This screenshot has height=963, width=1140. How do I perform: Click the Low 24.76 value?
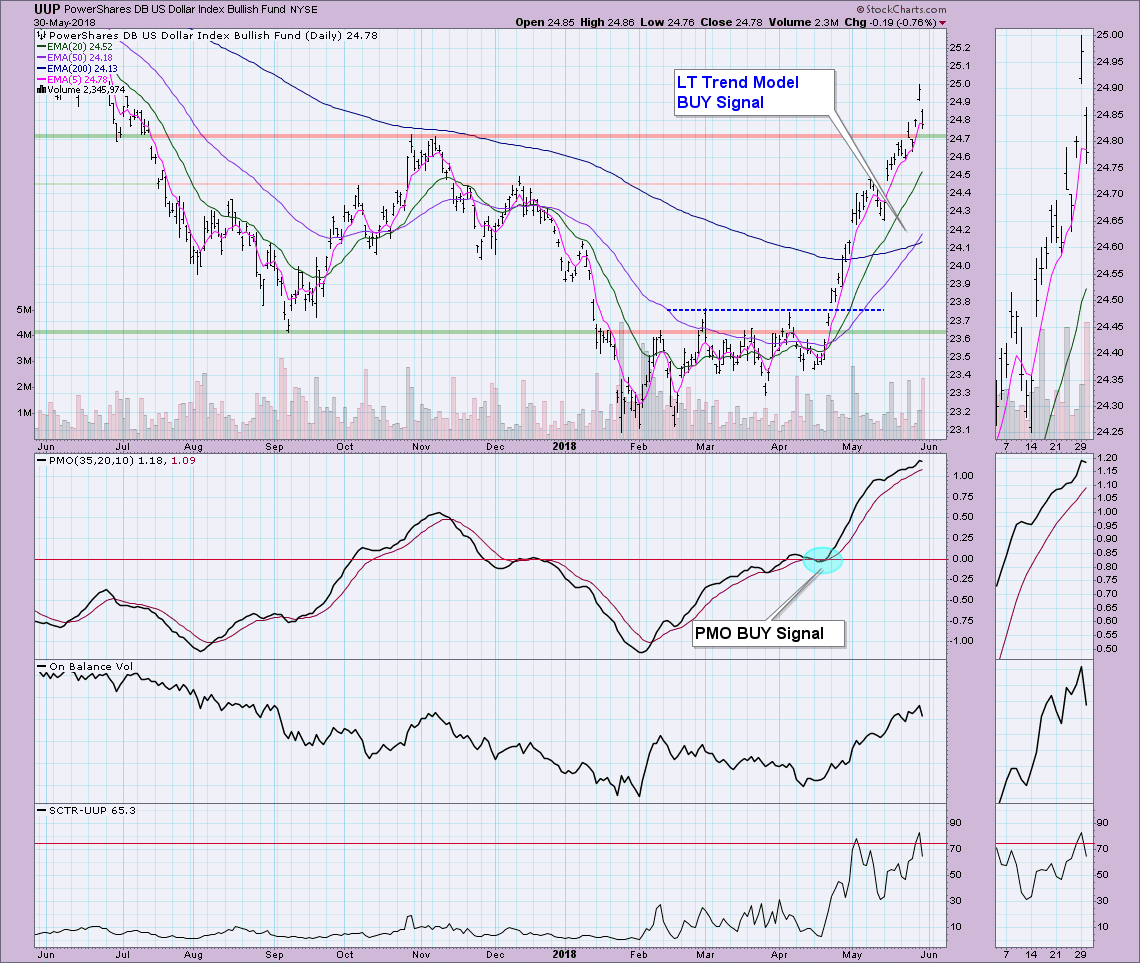point(667,23)
